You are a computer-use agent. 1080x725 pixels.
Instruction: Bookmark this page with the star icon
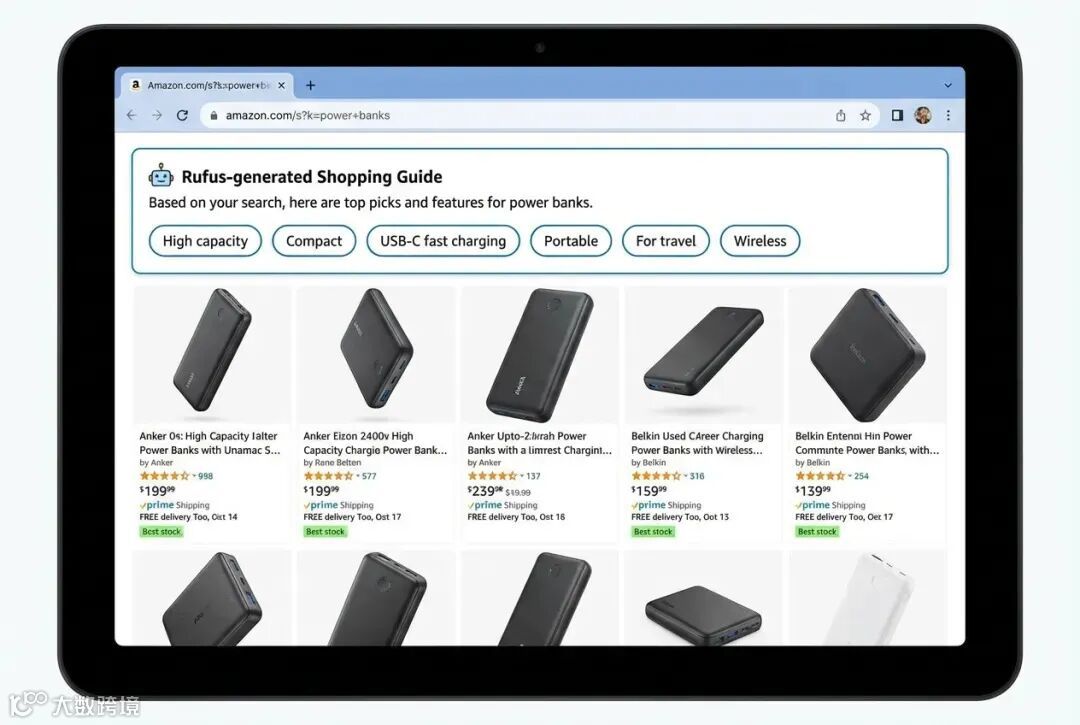point(866,116)
